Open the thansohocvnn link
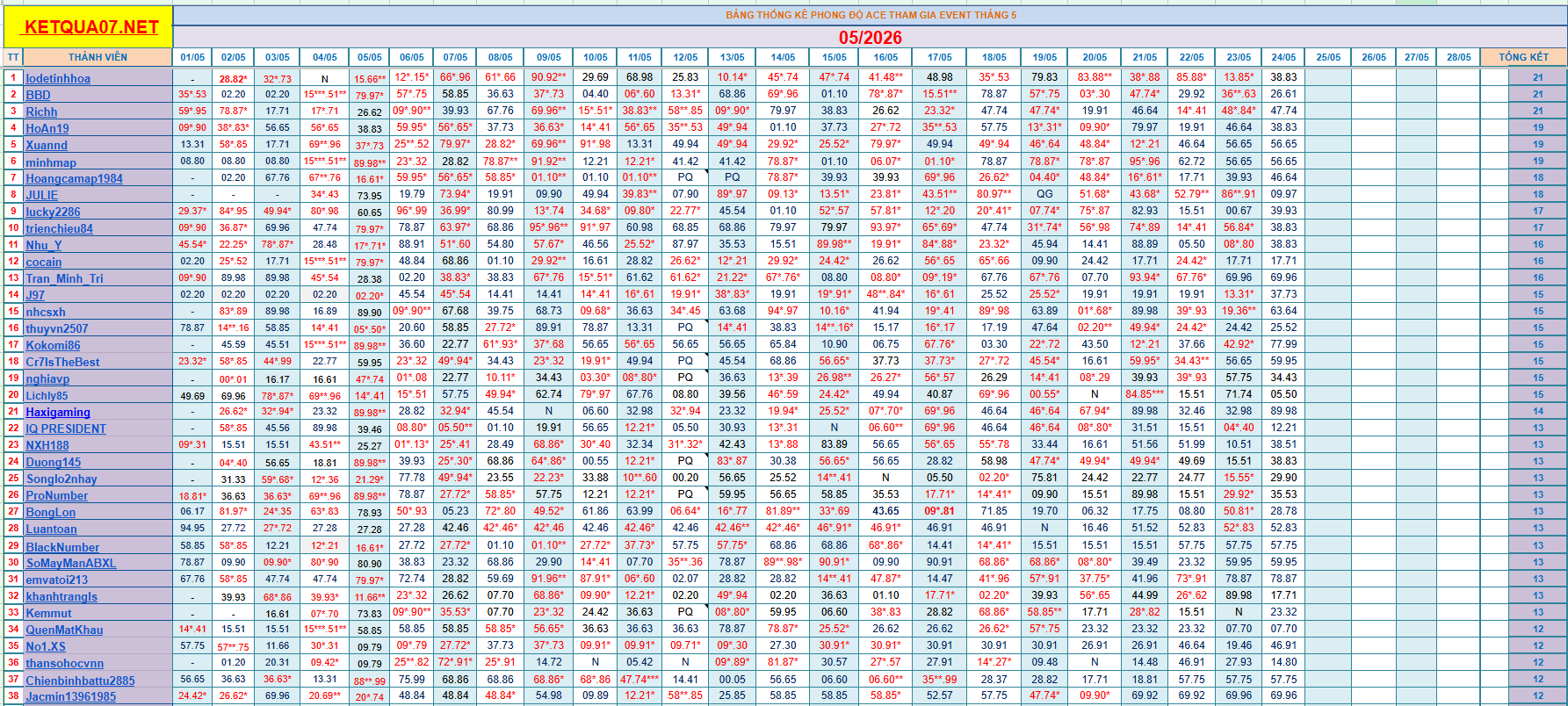Screen dimensions: 1568x706 64,663
